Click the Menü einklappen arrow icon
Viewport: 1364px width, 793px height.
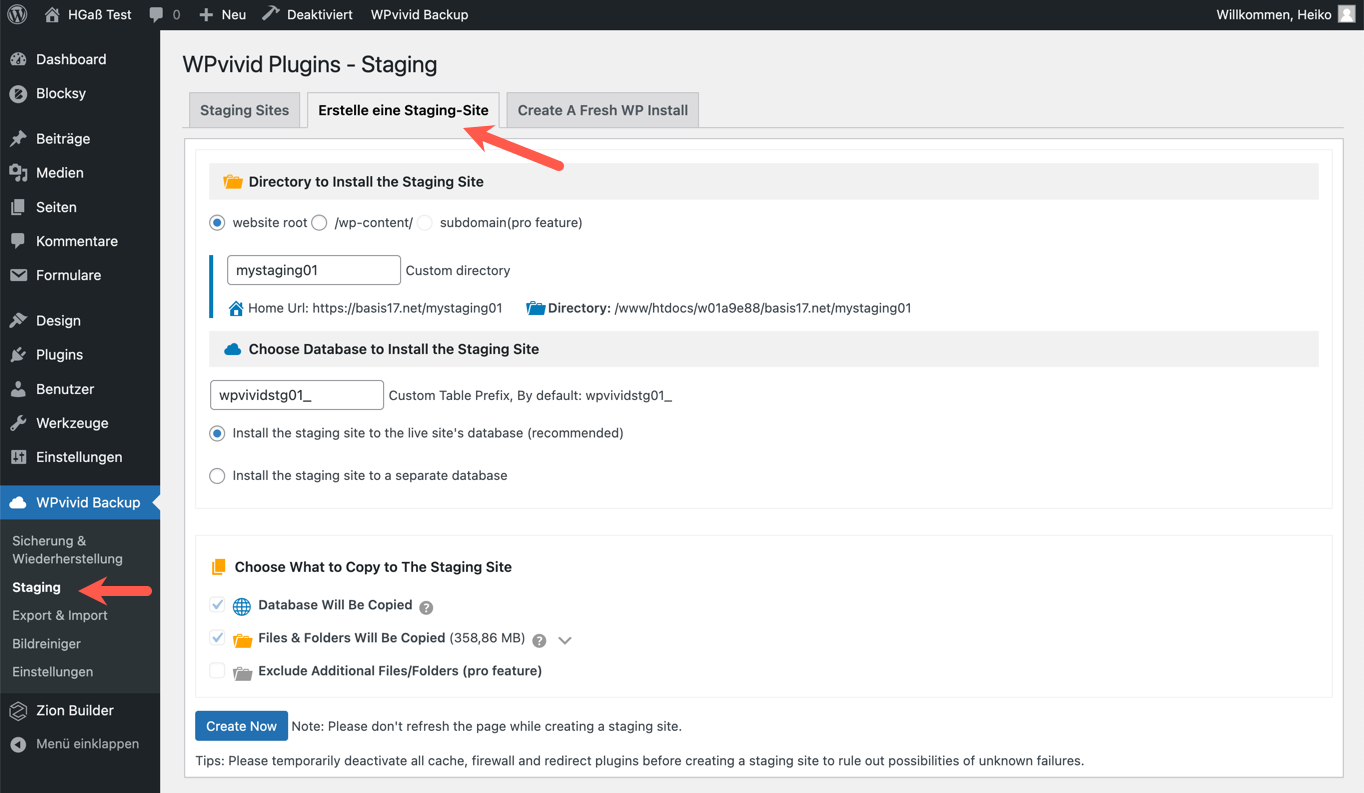click(x=18, y=745)
